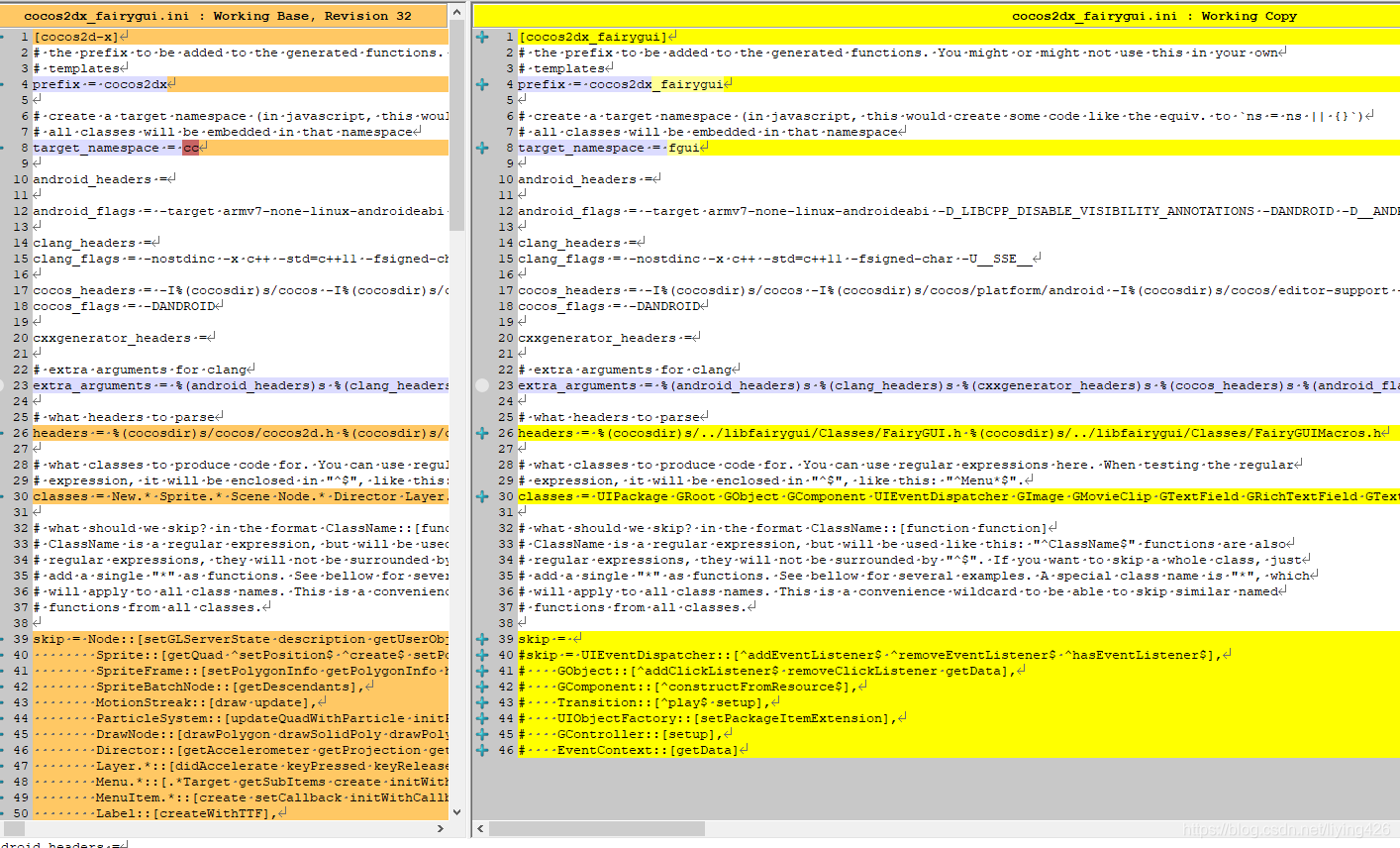Viewport: 1400px width, 848px height.
Task: Click circle change marker at line 23
Action: click(482, 385)
